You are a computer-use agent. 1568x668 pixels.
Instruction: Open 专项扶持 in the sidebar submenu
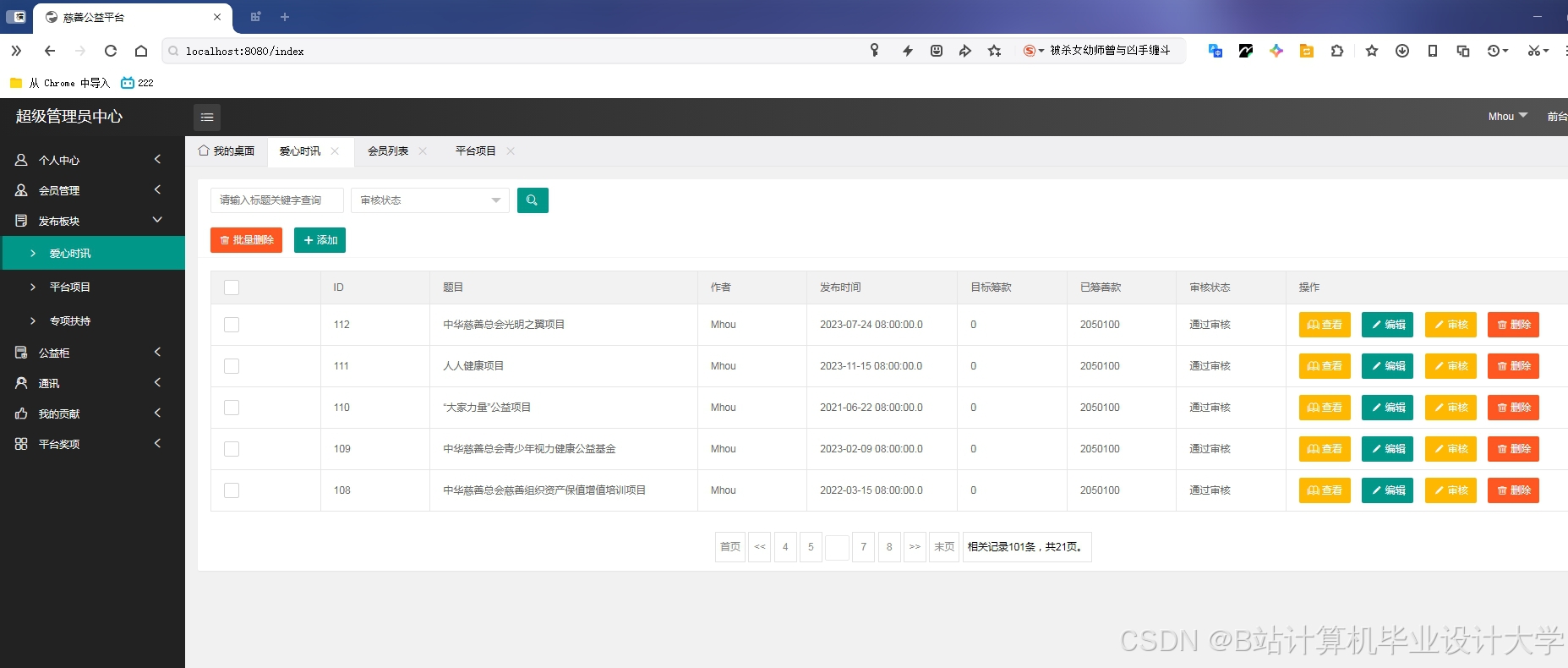[92, 320]
